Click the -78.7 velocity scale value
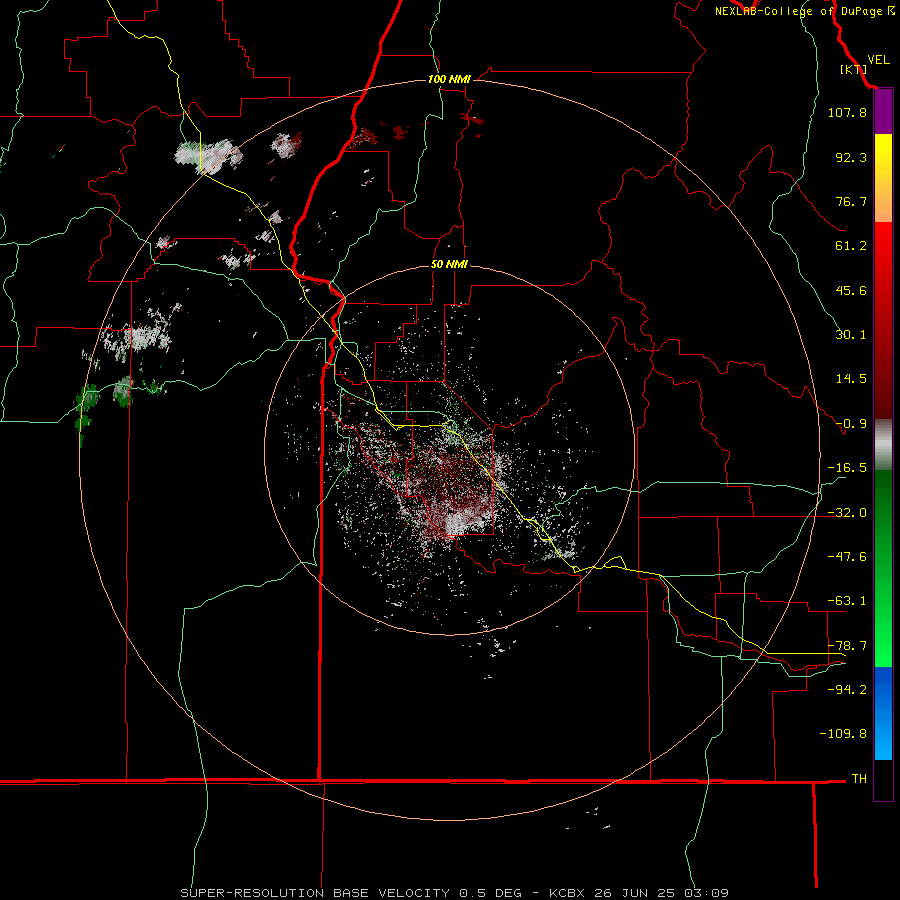The height and width of the screenshot is (900, 900). click(x=847, y=646)
